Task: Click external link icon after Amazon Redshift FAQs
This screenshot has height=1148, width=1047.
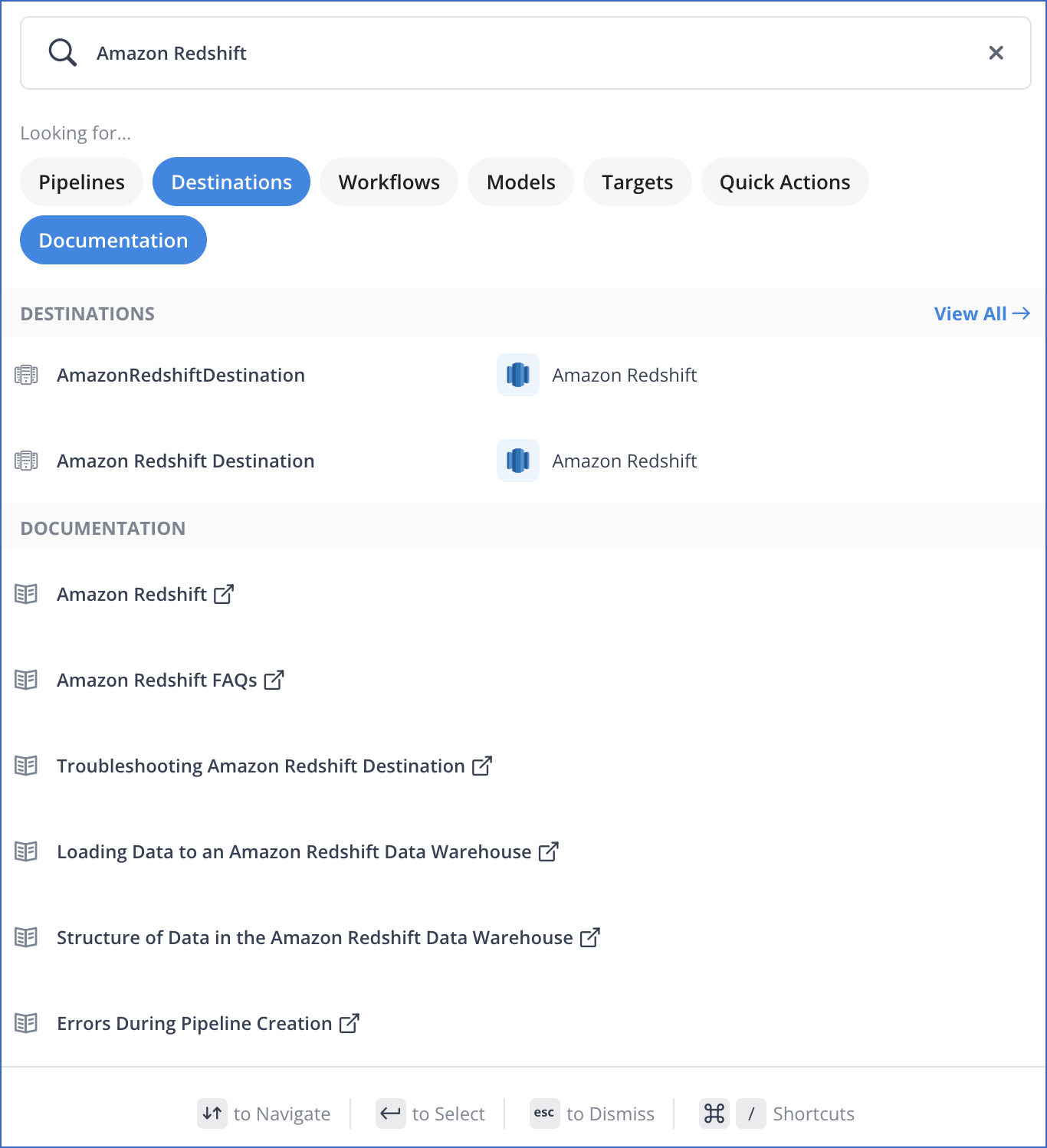Action: click(274, 680)
